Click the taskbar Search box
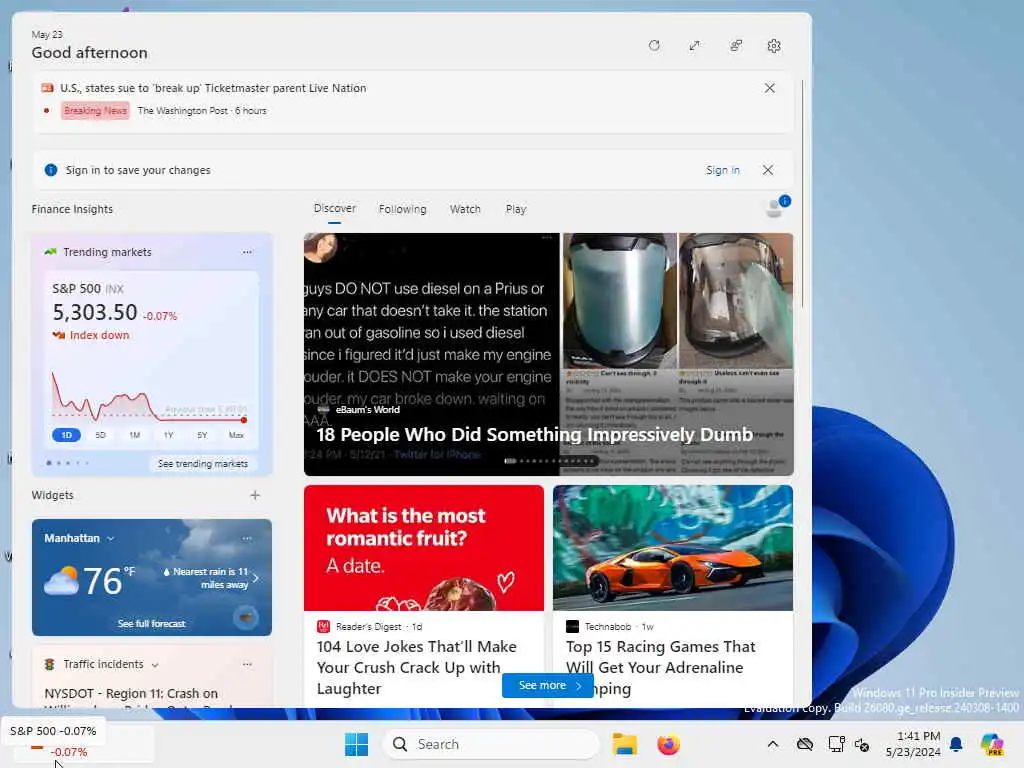 [490, 744]
